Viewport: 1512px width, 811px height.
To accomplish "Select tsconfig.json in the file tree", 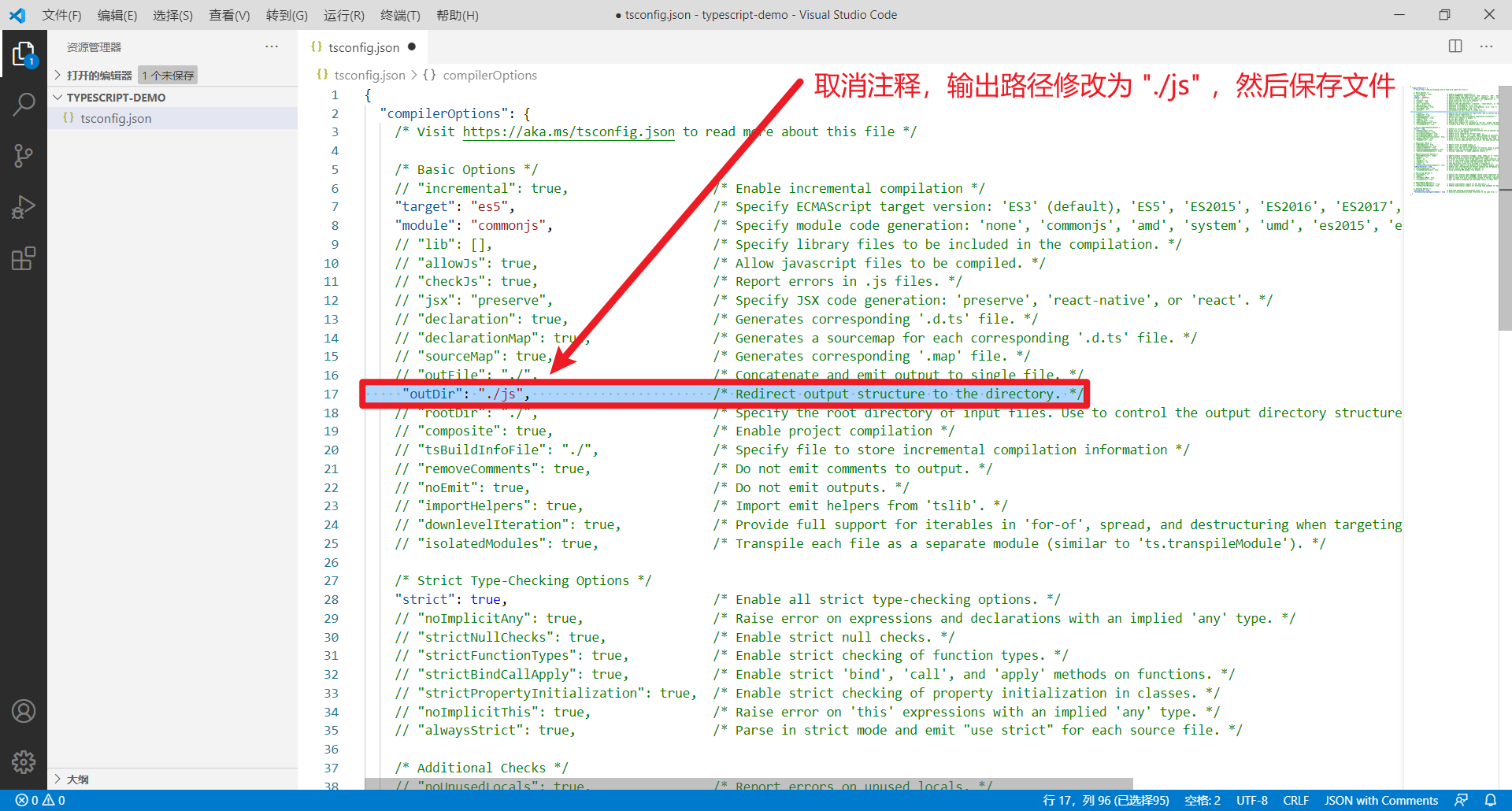I will [x=172, y=118].
